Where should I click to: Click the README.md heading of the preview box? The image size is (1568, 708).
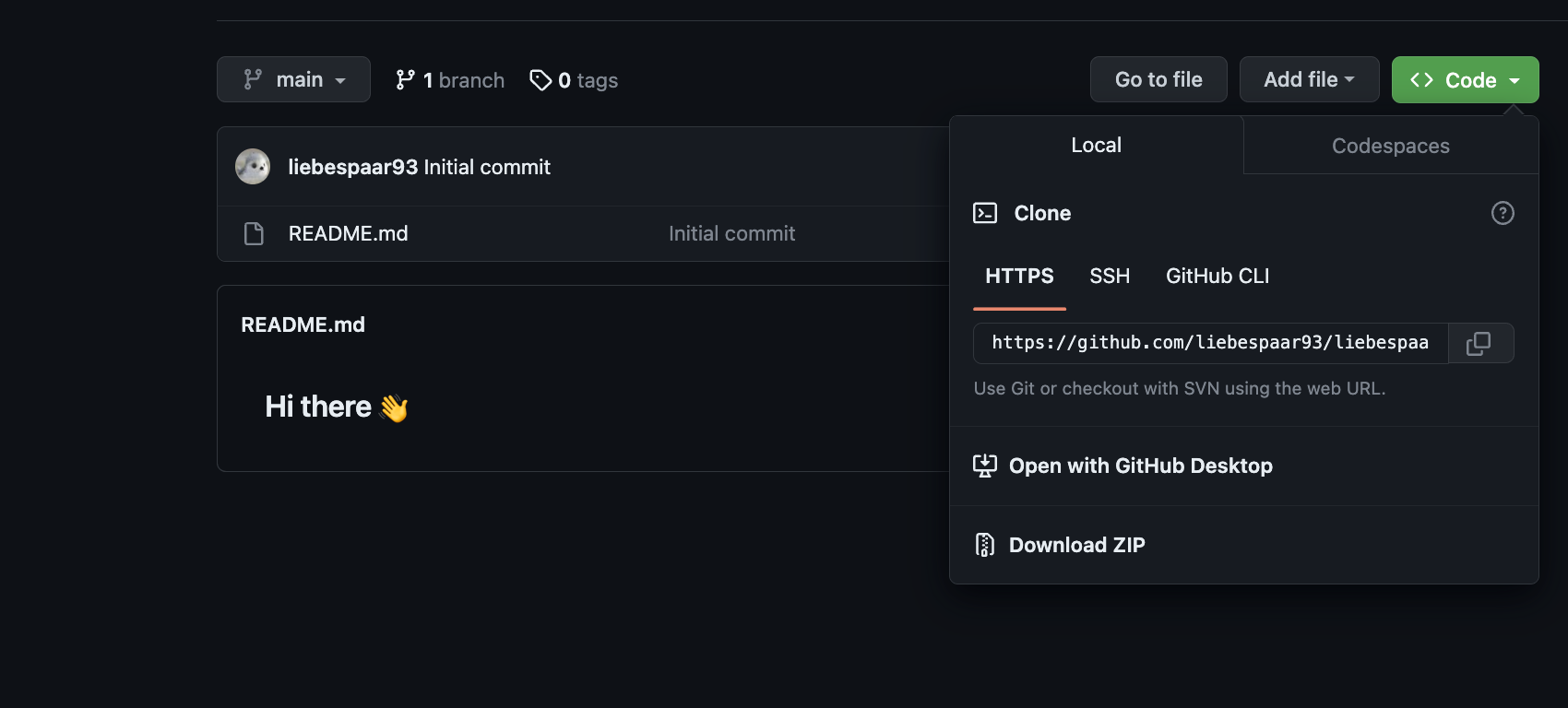click(303, 324)
